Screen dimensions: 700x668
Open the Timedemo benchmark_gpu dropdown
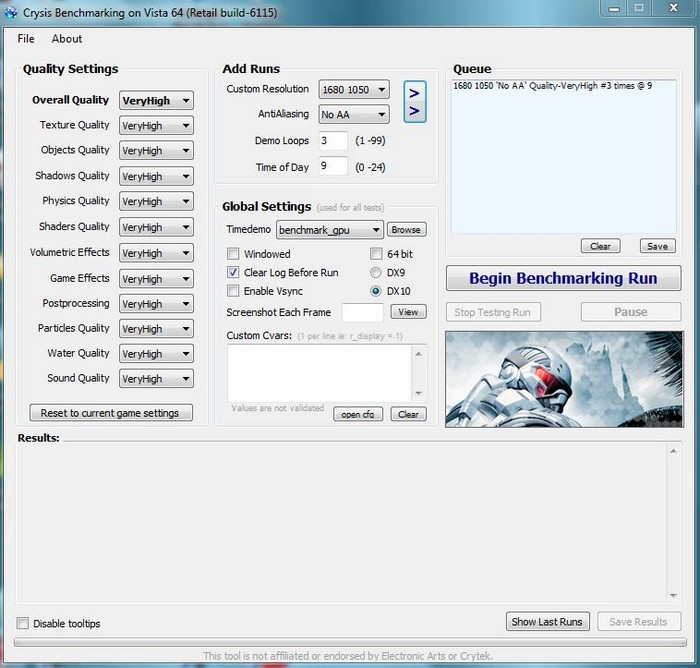pyautogui.click(x=330, y=230)
